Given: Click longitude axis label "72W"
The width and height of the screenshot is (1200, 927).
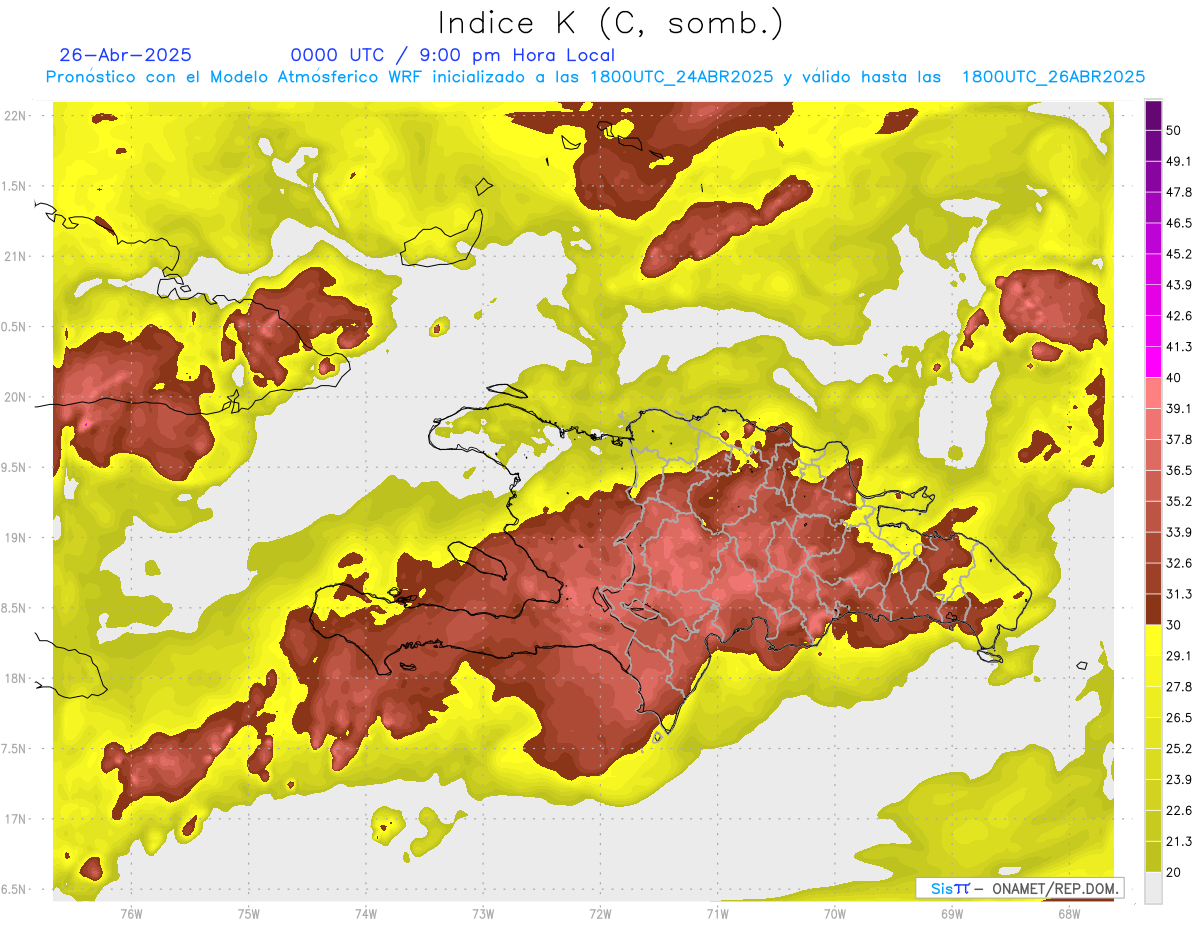Looking at the screenshot, I should click(x=600, y=914).
